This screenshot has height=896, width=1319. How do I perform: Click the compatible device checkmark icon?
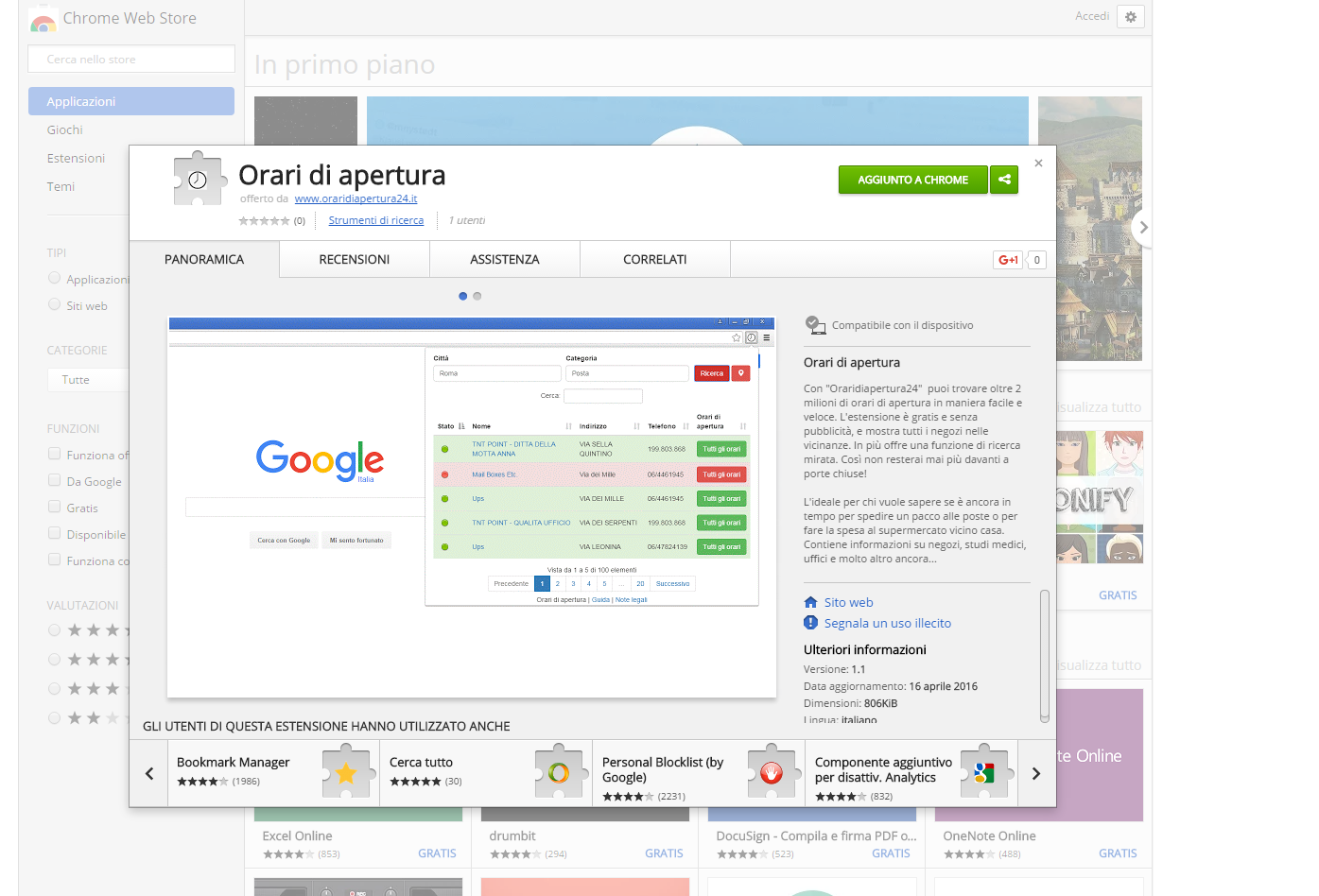[x=815, y=325]
